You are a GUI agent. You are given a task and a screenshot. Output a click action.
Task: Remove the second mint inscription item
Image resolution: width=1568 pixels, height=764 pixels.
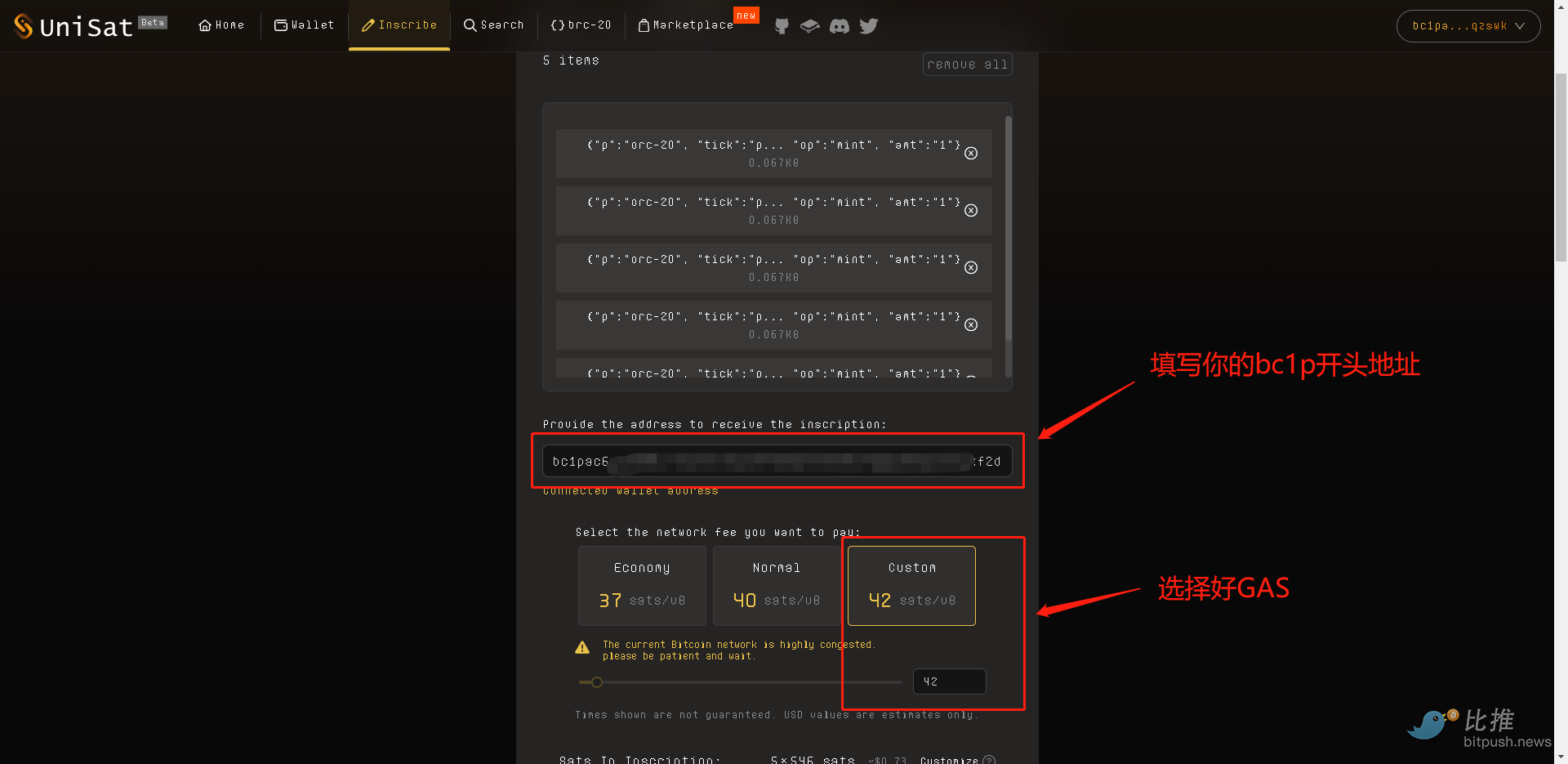pos(971,211)
